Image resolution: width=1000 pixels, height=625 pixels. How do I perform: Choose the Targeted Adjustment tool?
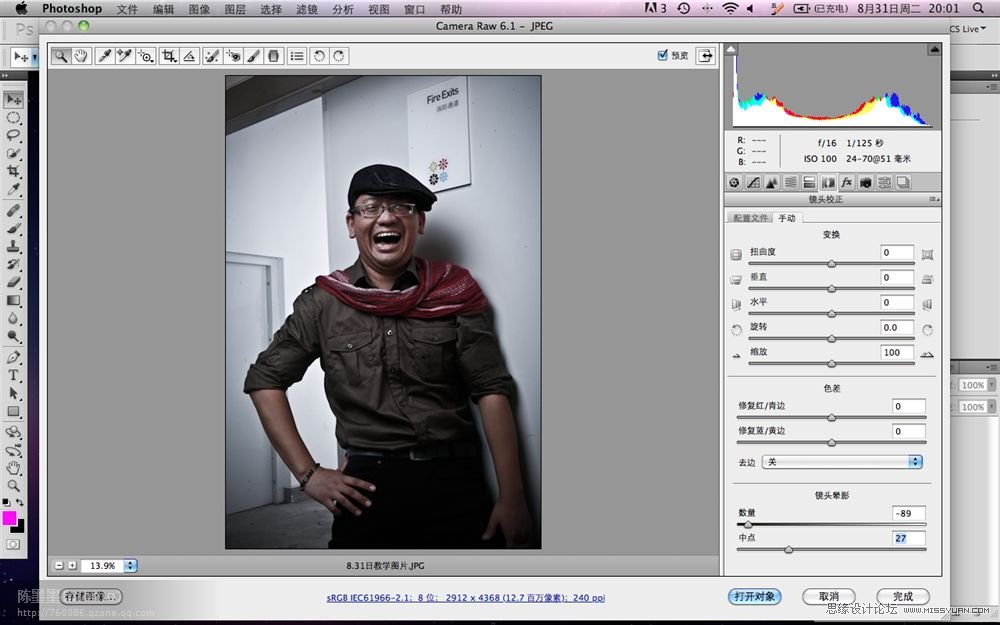[146, 56]
